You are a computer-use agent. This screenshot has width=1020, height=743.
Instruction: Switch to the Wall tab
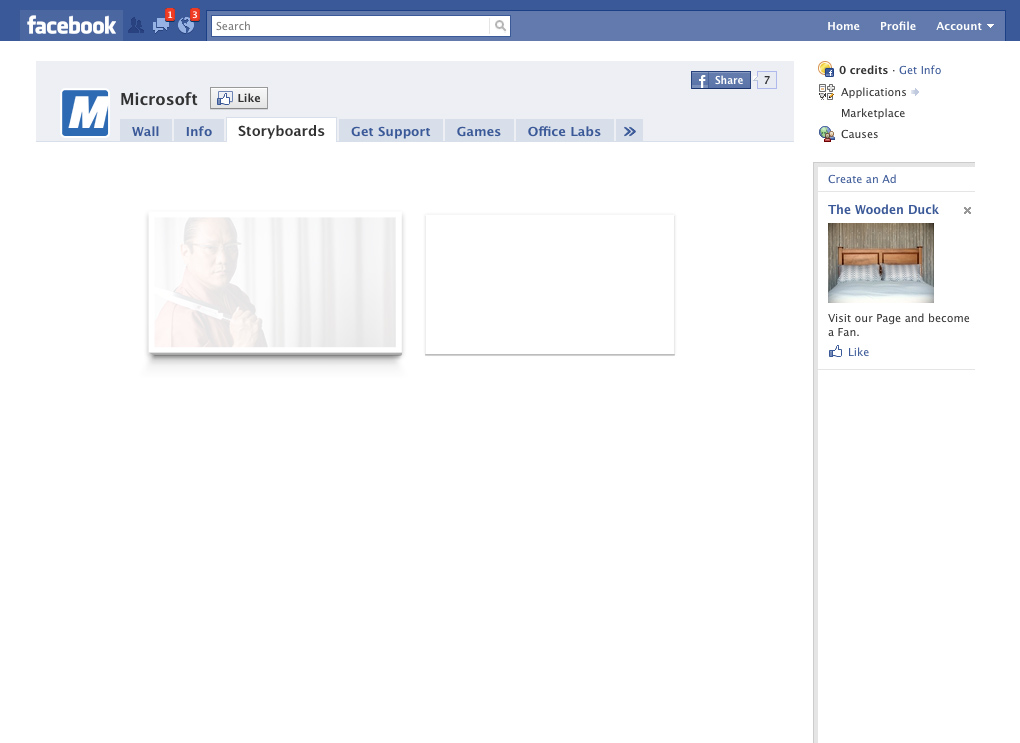(146, 131)
